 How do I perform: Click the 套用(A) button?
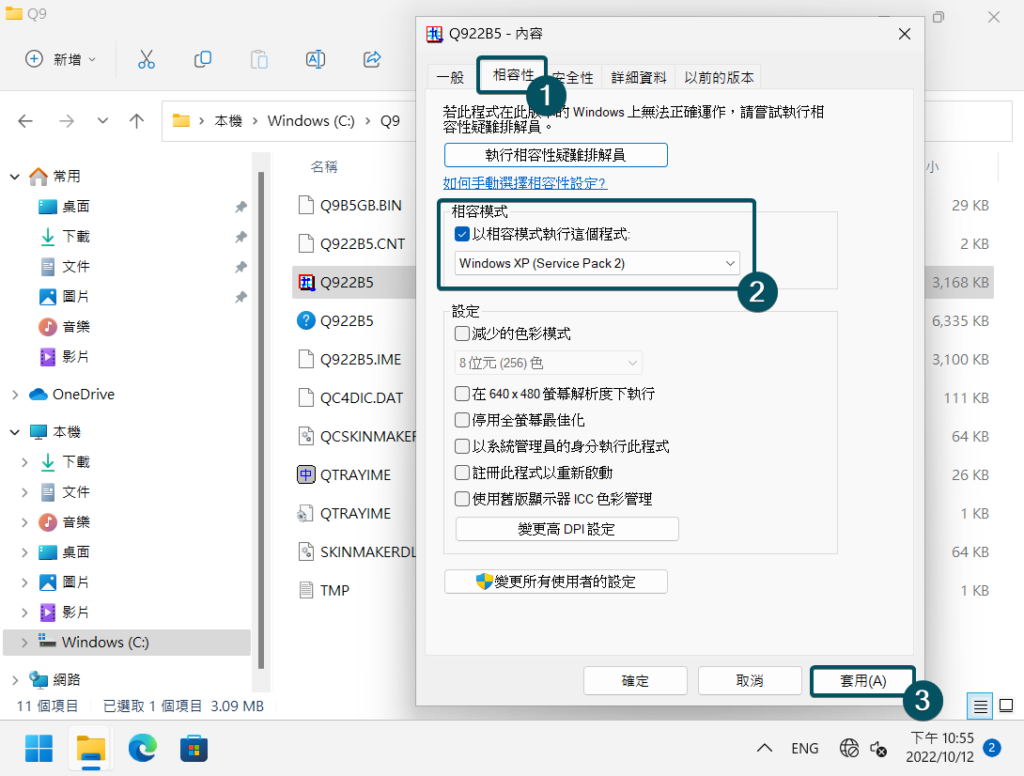[863, 681]
